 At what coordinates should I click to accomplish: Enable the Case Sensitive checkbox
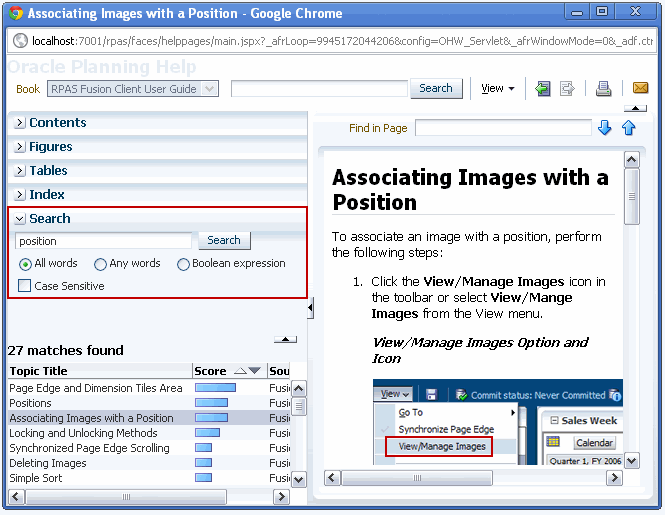24,285
